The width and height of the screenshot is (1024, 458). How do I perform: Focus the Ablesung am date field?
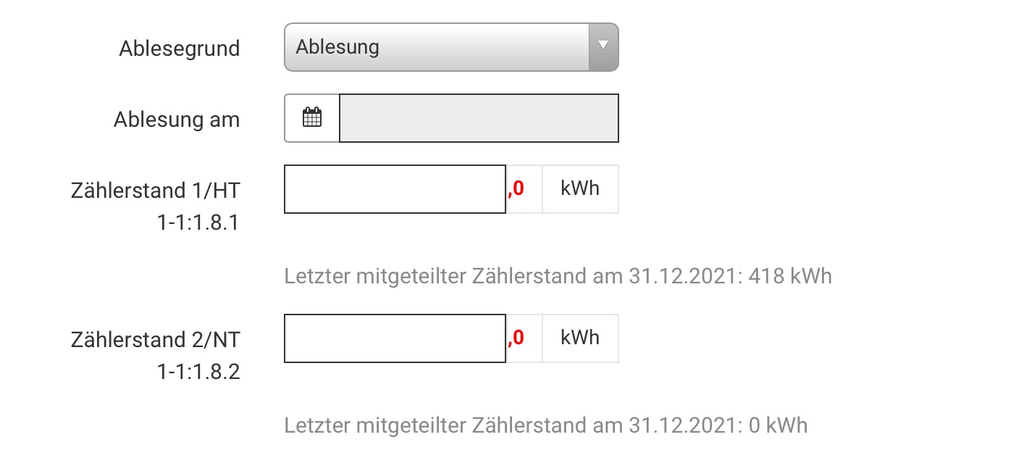(478, 118)
